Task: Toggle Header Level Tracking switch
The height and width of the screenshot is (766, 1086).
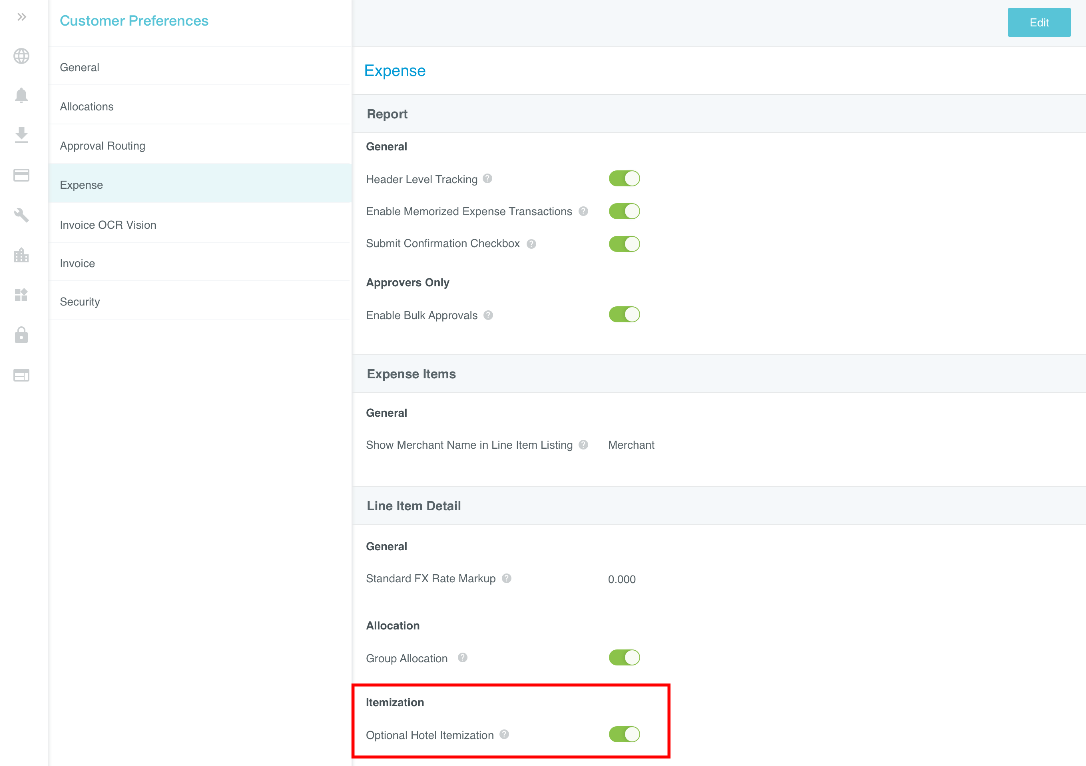Action: coord(624,179)
